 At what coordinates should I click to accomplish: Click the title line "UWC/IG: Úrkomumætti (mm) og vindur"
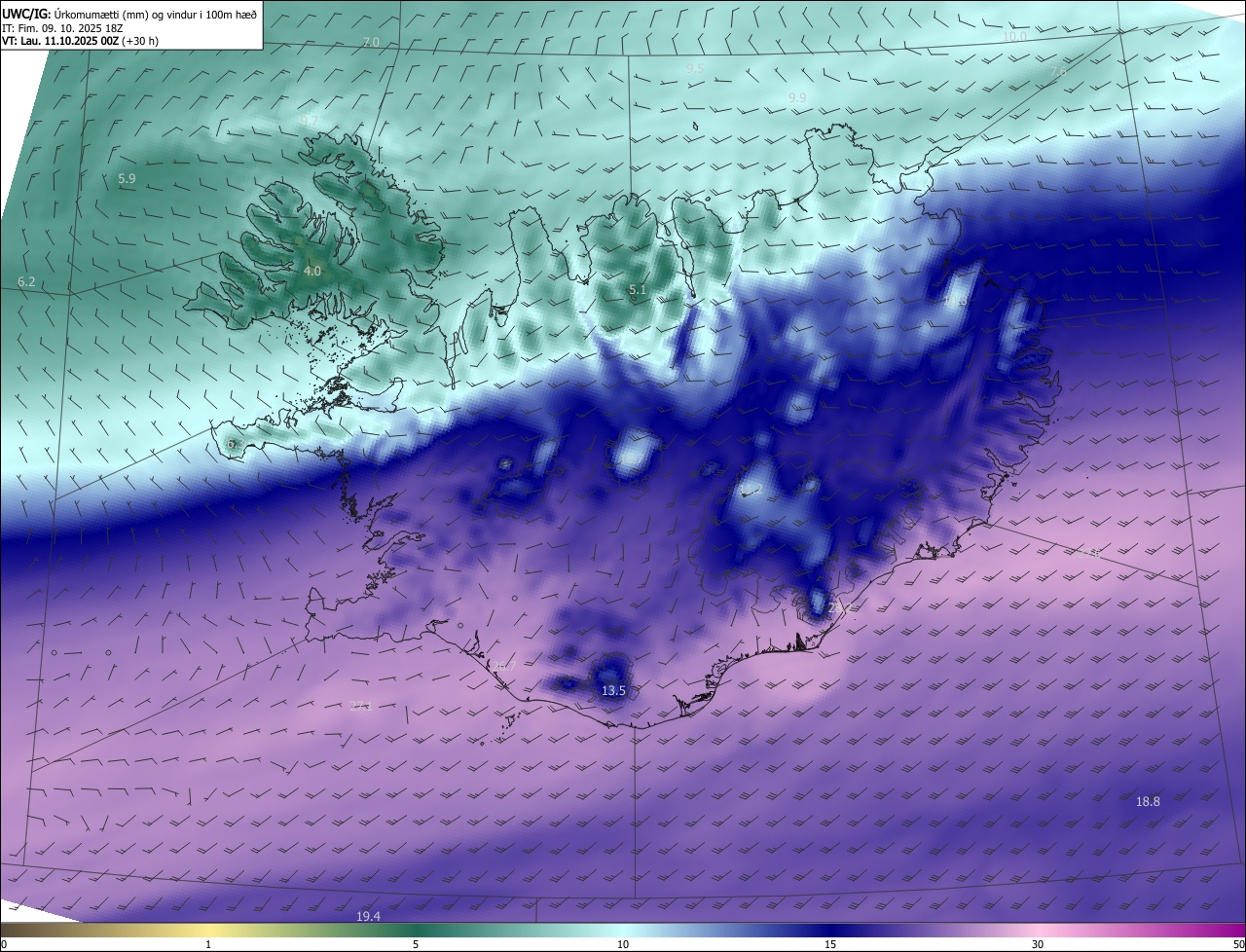[129, 13]
